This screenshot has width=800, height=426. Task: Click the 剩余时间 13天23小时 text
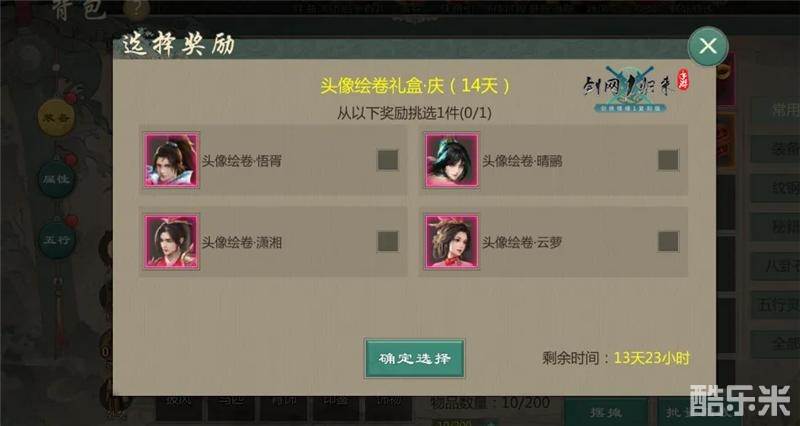click(x=616, y=358)
